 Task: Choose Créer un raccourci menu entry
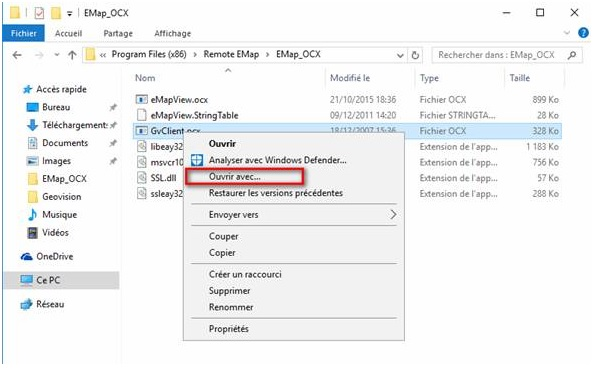[x=245, y=274]
